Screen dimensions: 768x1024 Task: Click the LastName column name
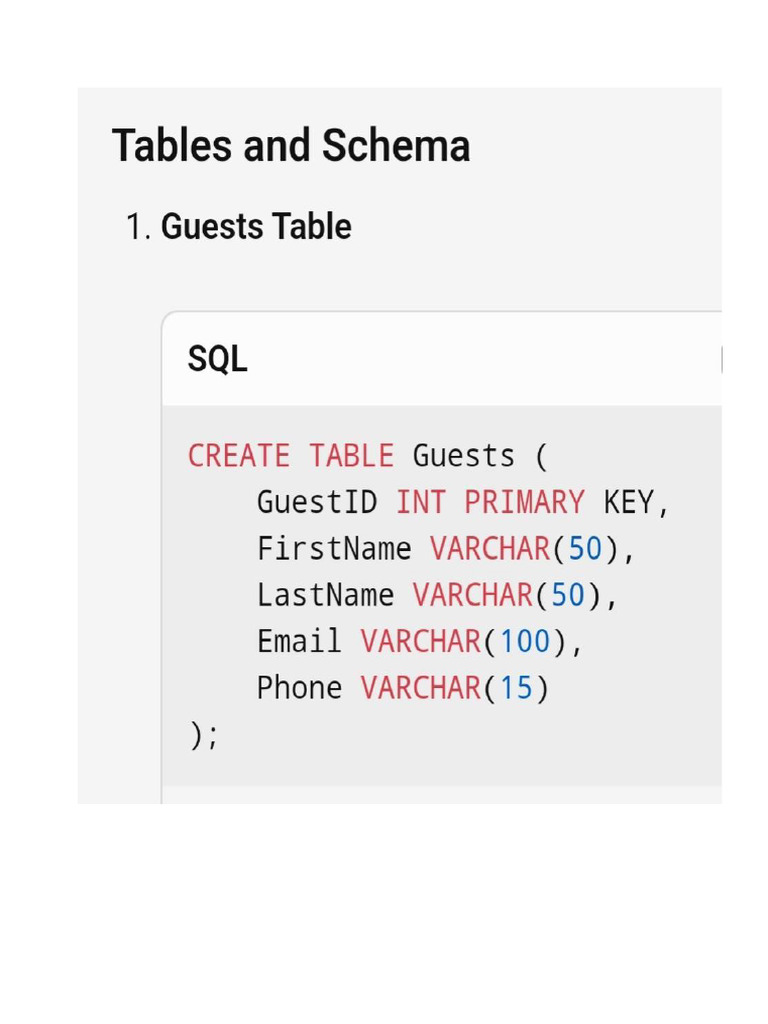(325, 595)
